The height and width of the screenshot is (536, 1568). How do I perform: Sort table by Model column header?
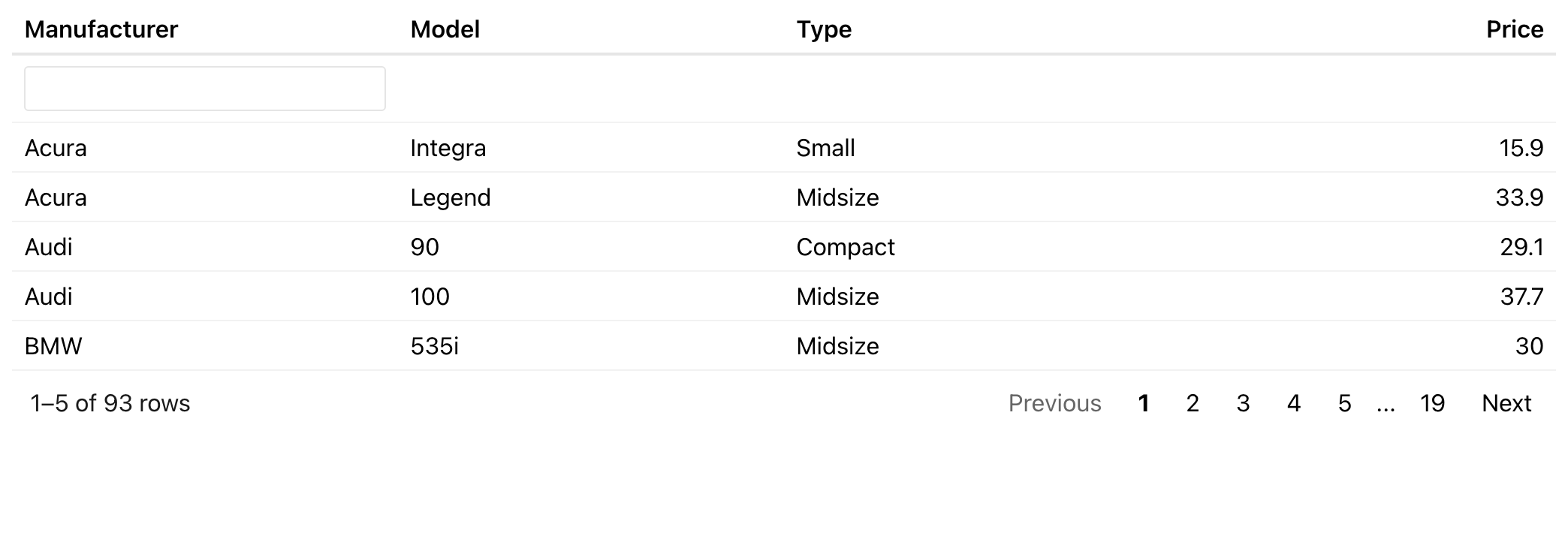pos(445,29)
